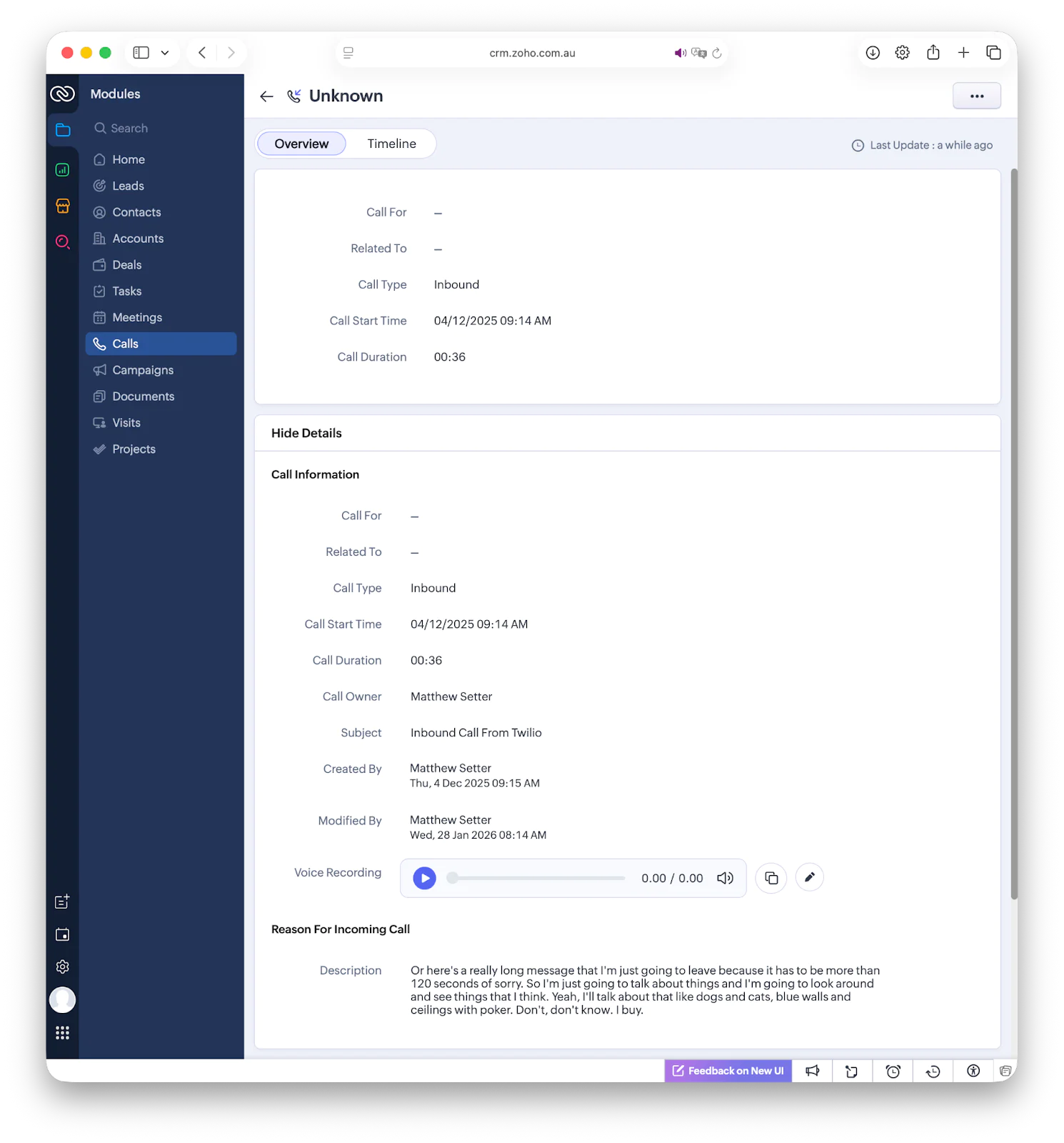The image size is (1064, 1143).
Task: Open the accessibility icon in bottom bar
Action: click(x=973, y=1071)
